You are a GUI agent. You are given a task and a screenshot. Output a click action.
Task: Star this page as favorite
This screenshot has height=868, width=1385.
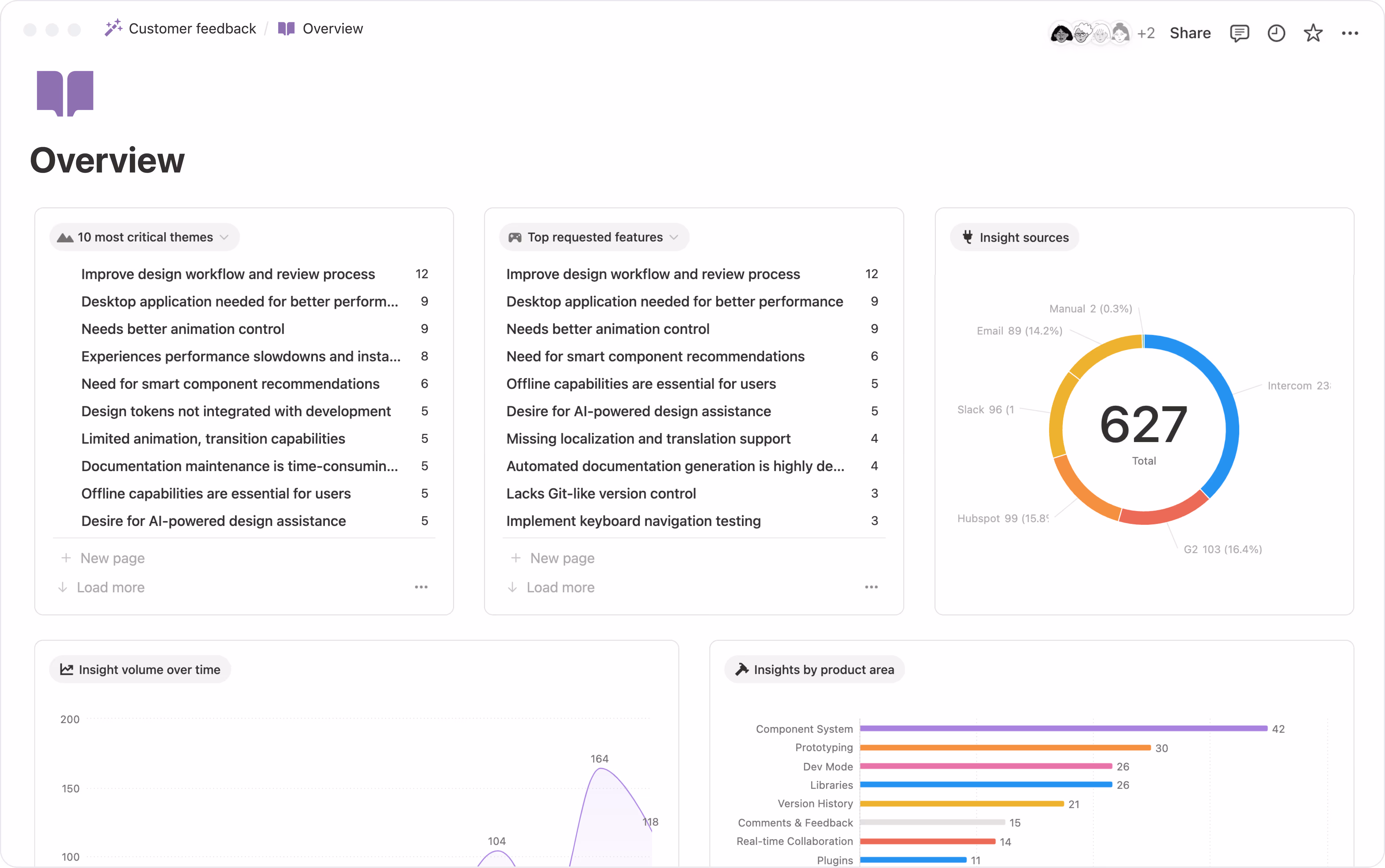pyautogui.click(x=1313, y=33)
